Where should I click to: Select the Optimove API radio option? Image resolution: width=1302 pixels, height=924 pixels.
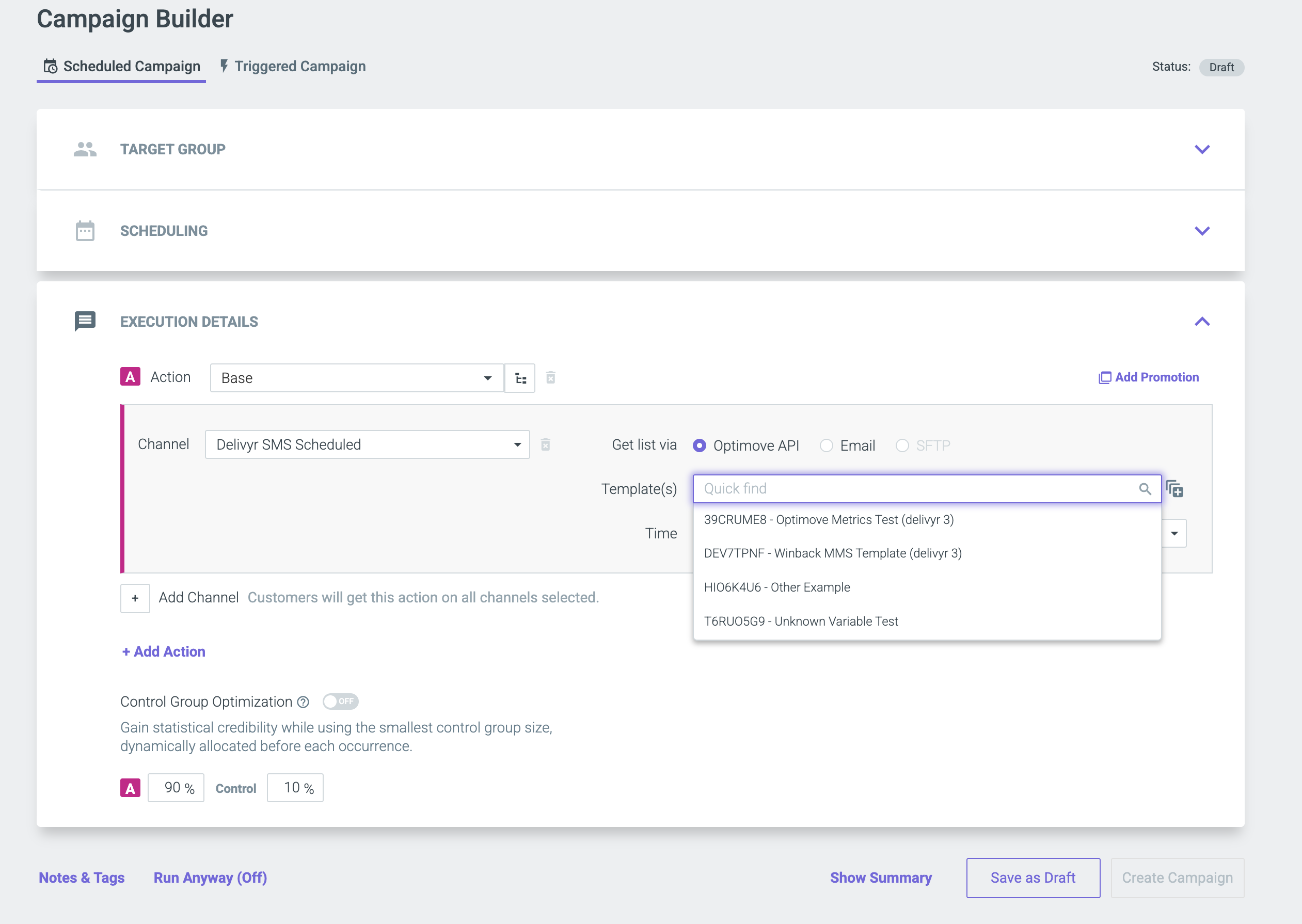700,445
